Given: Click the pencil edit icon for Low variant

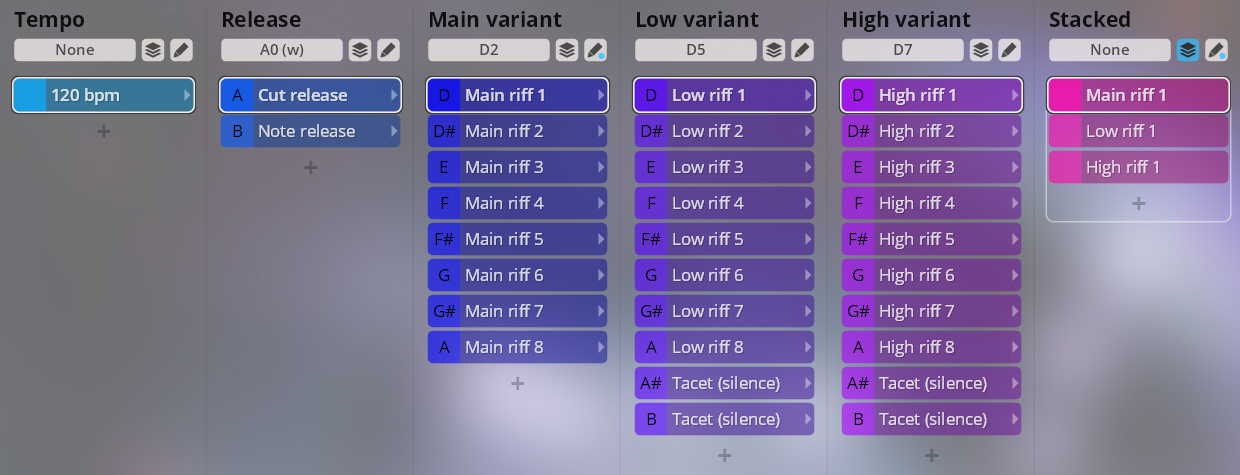Looking at the screenshot, I should pyautogui.click(x=802, y=50).
